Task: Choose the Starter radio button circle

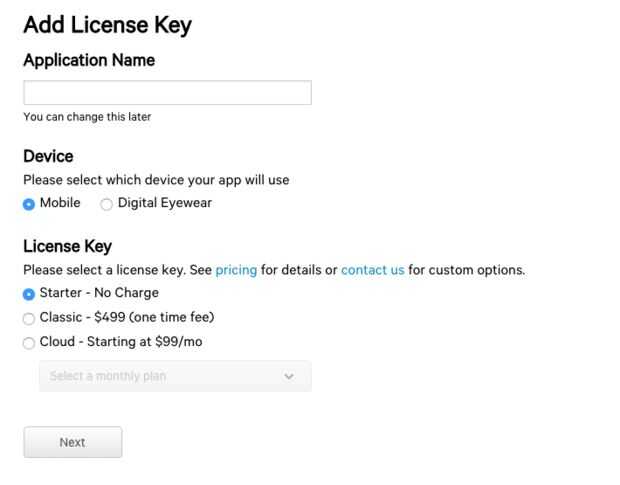Action: point(29,294)
